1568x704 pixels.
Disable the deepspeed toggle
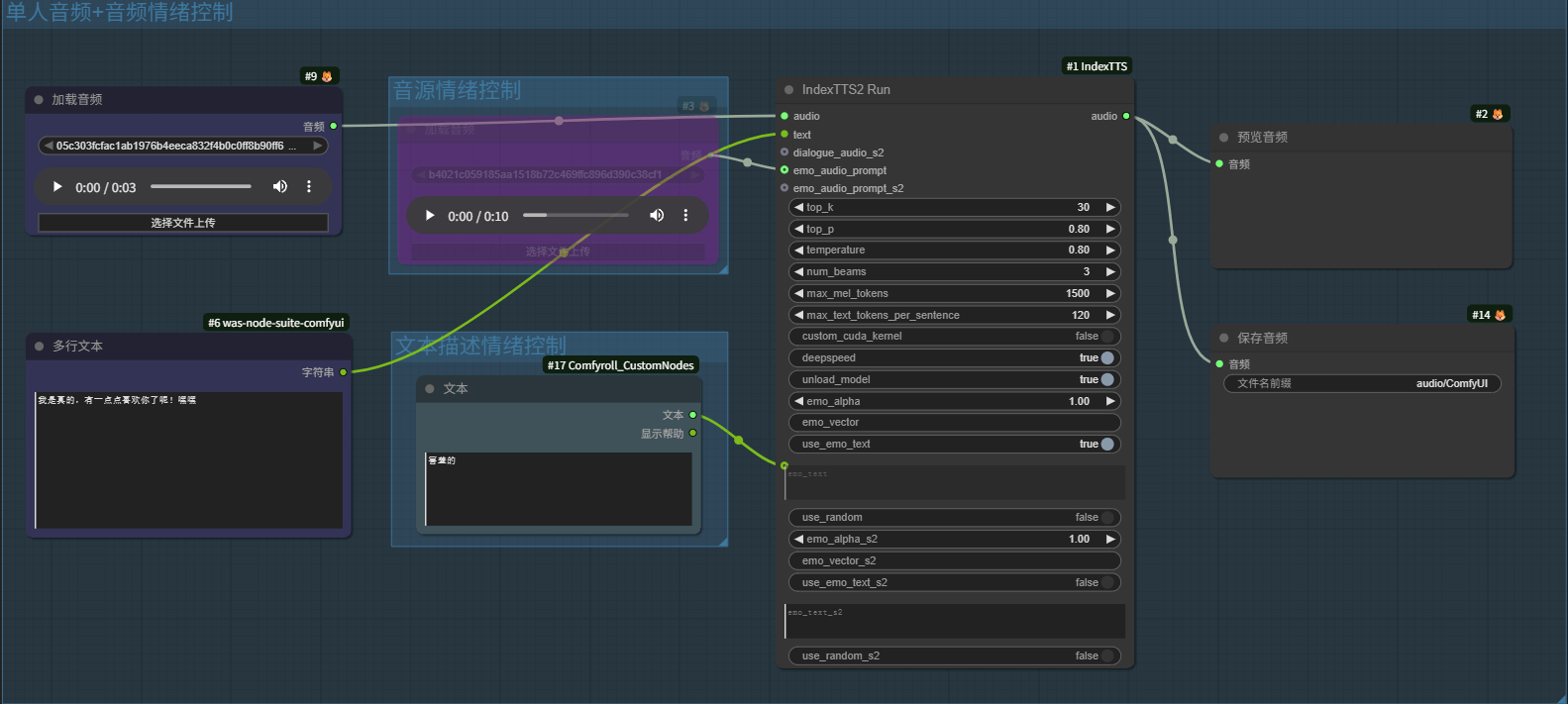click(x=1107, y=358)
